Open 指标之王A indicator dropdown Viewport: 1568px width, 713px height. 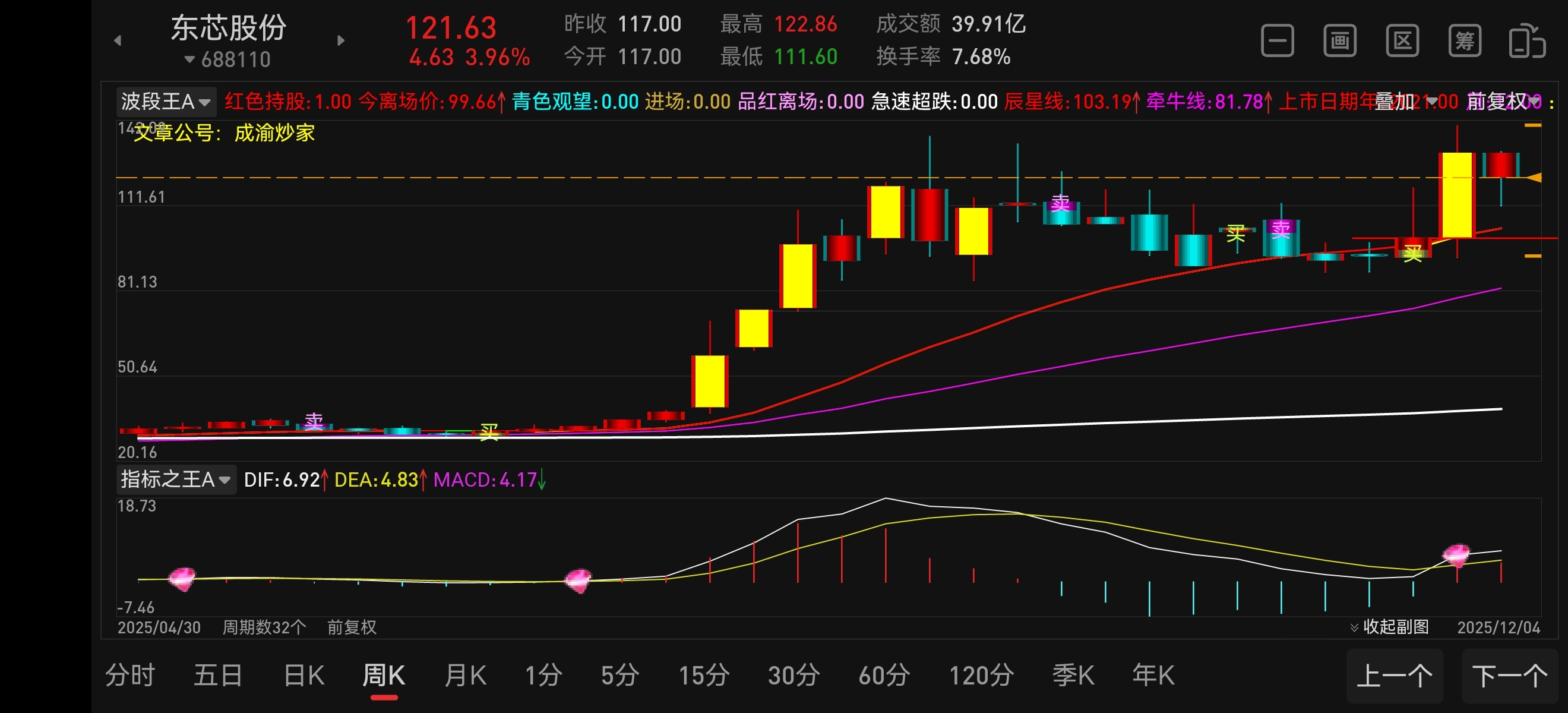click(x=175, y=480)
